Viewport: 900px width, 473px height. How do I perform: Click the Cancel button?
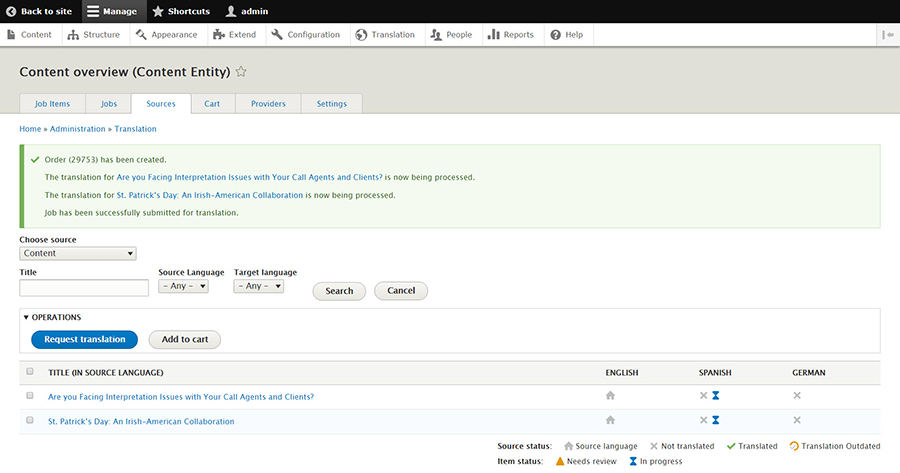[x=401, y=290]
